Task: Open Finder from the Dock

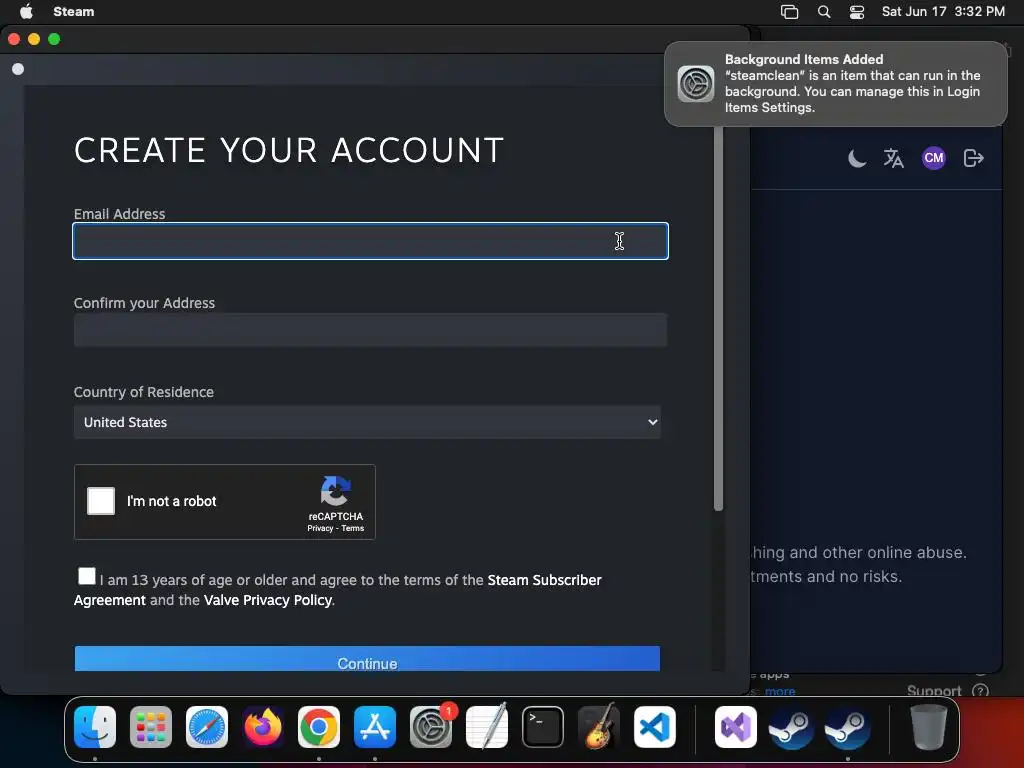Action: tap(95, 727)
